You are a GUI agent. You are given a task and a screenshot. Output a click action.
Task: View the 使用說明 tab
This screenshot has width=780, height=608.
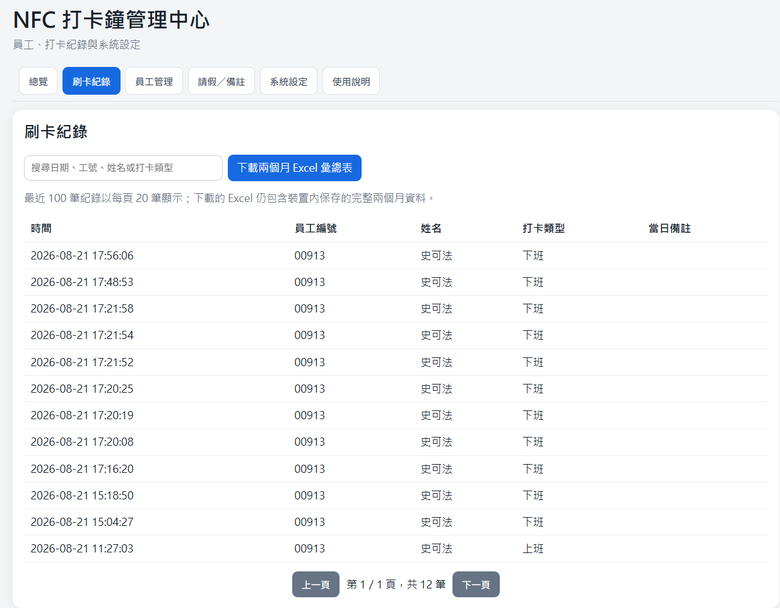351,81
